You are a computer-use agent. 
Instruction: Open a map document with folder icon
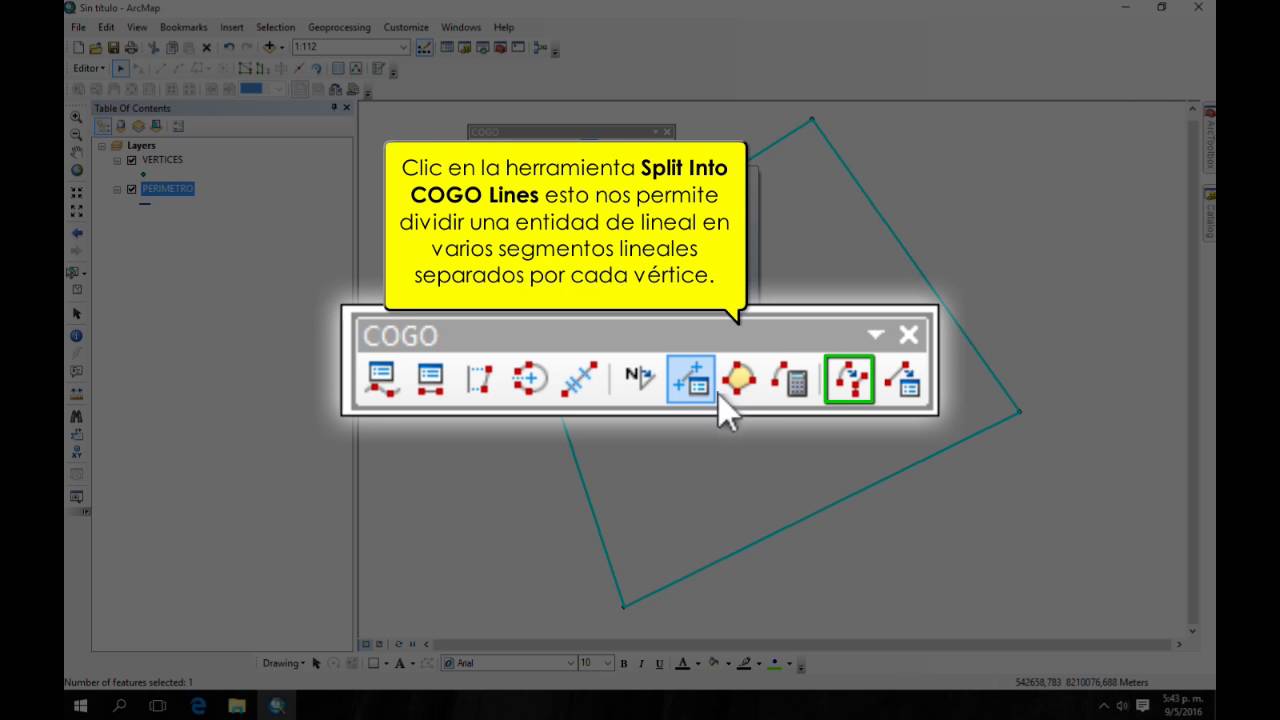pyautogui.click(x=95, y=47)
